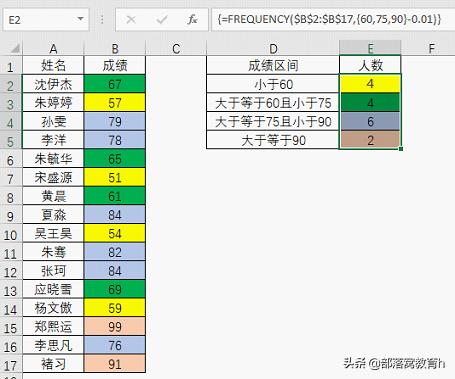Select the cell 吴王昊

pyautogui.click(x=53, y=233)
